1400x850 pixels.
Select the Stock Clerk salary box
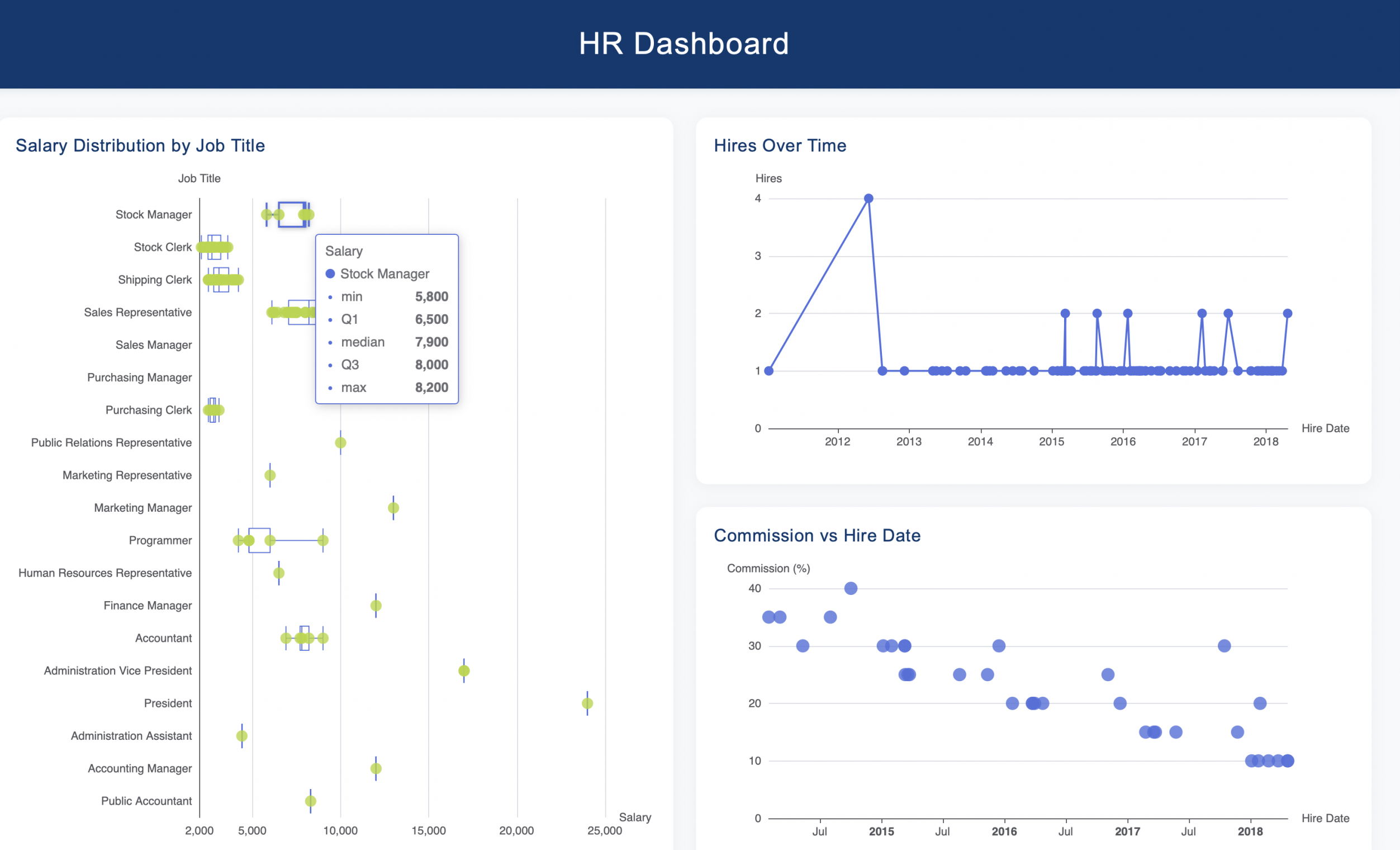(215, 247)
